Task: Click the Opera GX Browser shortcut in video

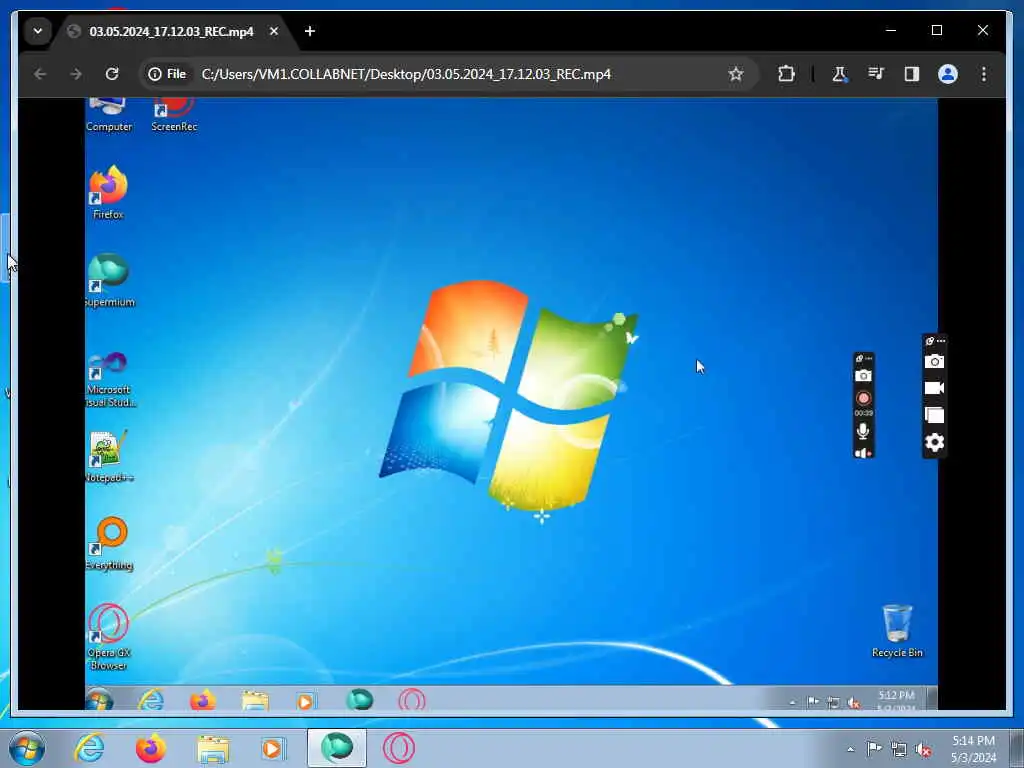Action: click(x=109, y=637)
